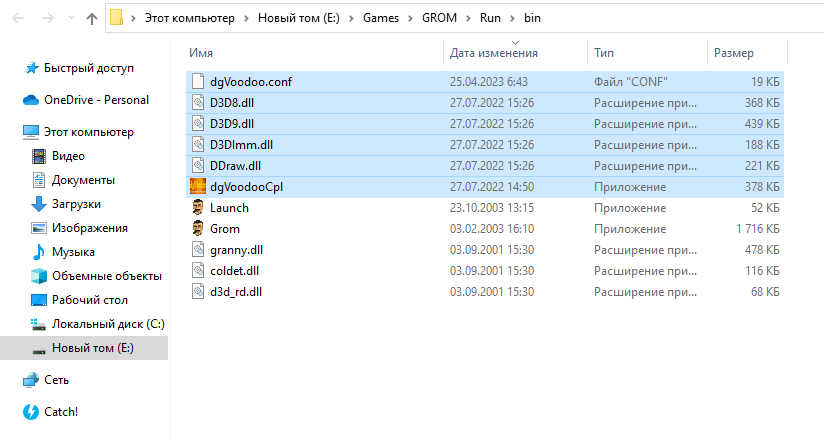Open the chevron after Этот компьютер breadcrumb

247,18
